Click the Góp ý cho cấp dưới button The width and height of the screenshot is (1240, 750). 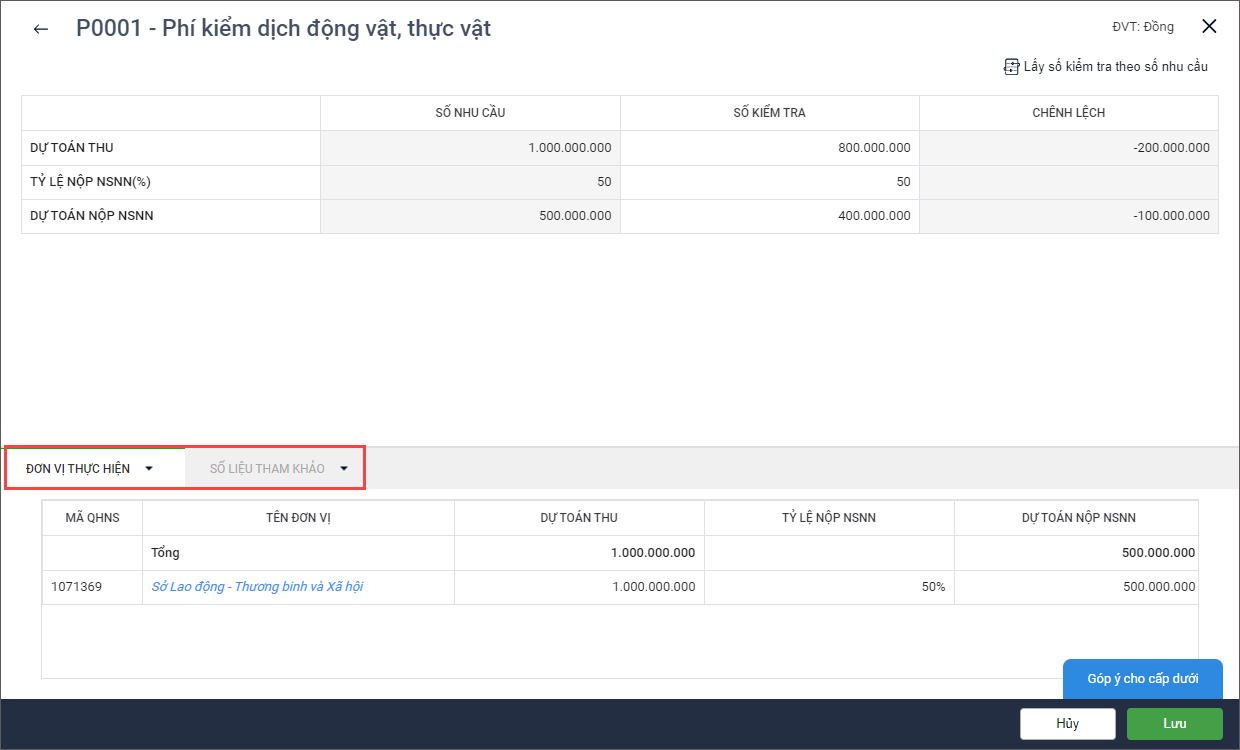(x=1142, y=679)
